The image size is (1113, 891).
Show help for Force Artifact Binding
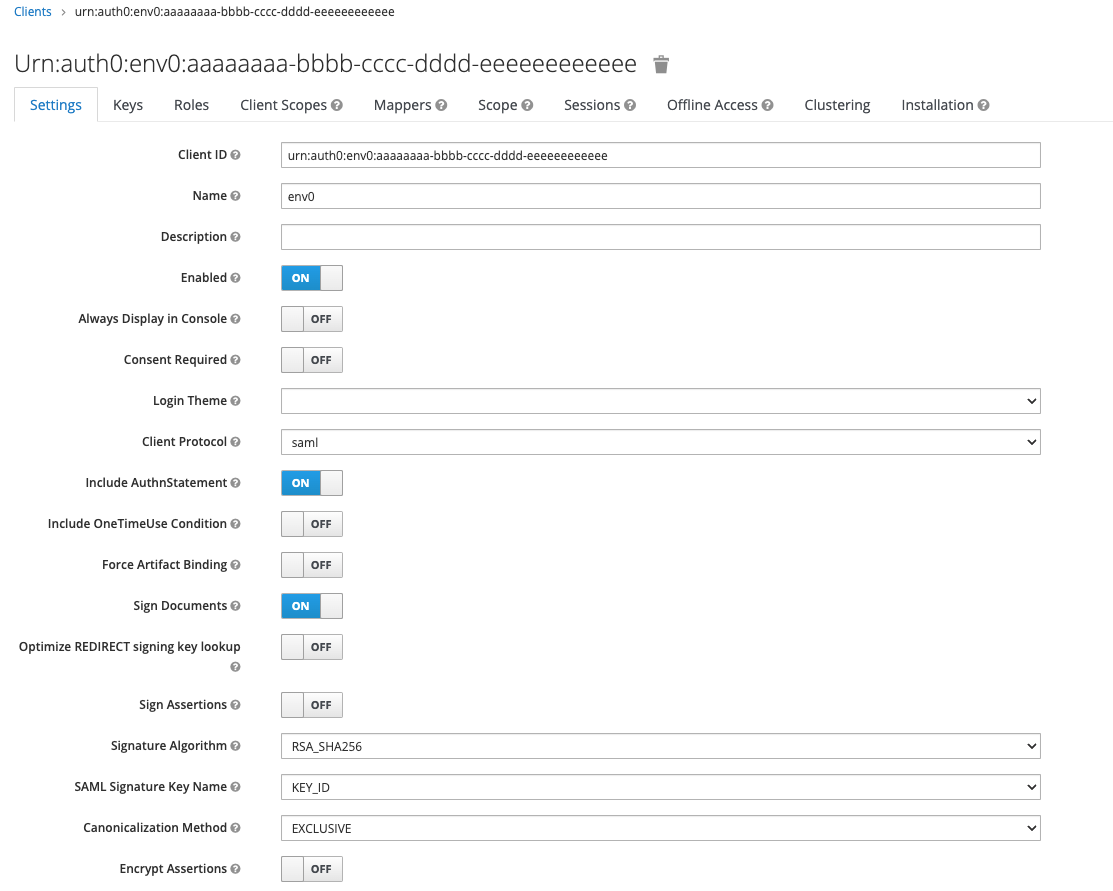click(235, 565)
